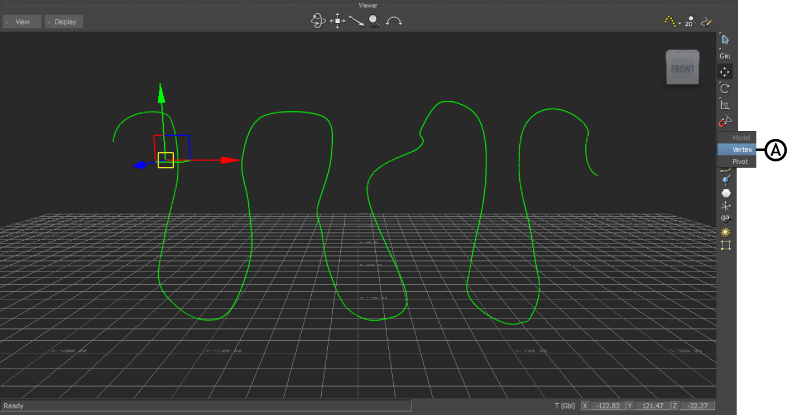Click the FRONT view cube
787x415 pixels.
[682, 67]
